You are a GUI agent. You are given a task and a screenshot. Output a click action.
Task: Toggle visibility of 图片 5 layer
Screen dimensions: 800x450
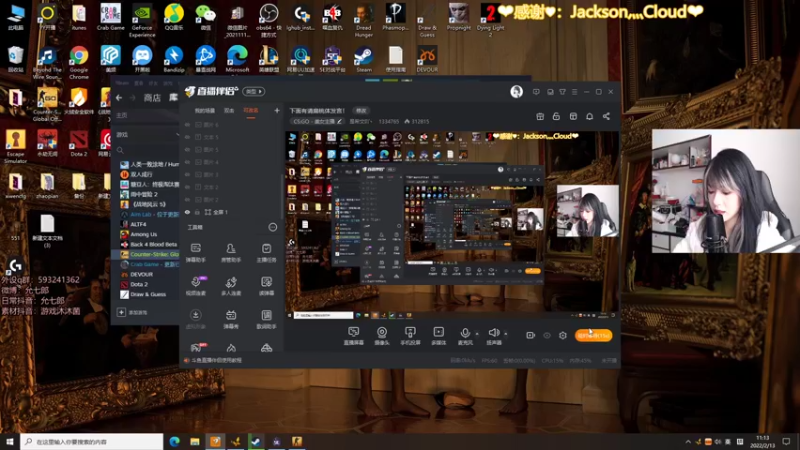coord(187,150)
